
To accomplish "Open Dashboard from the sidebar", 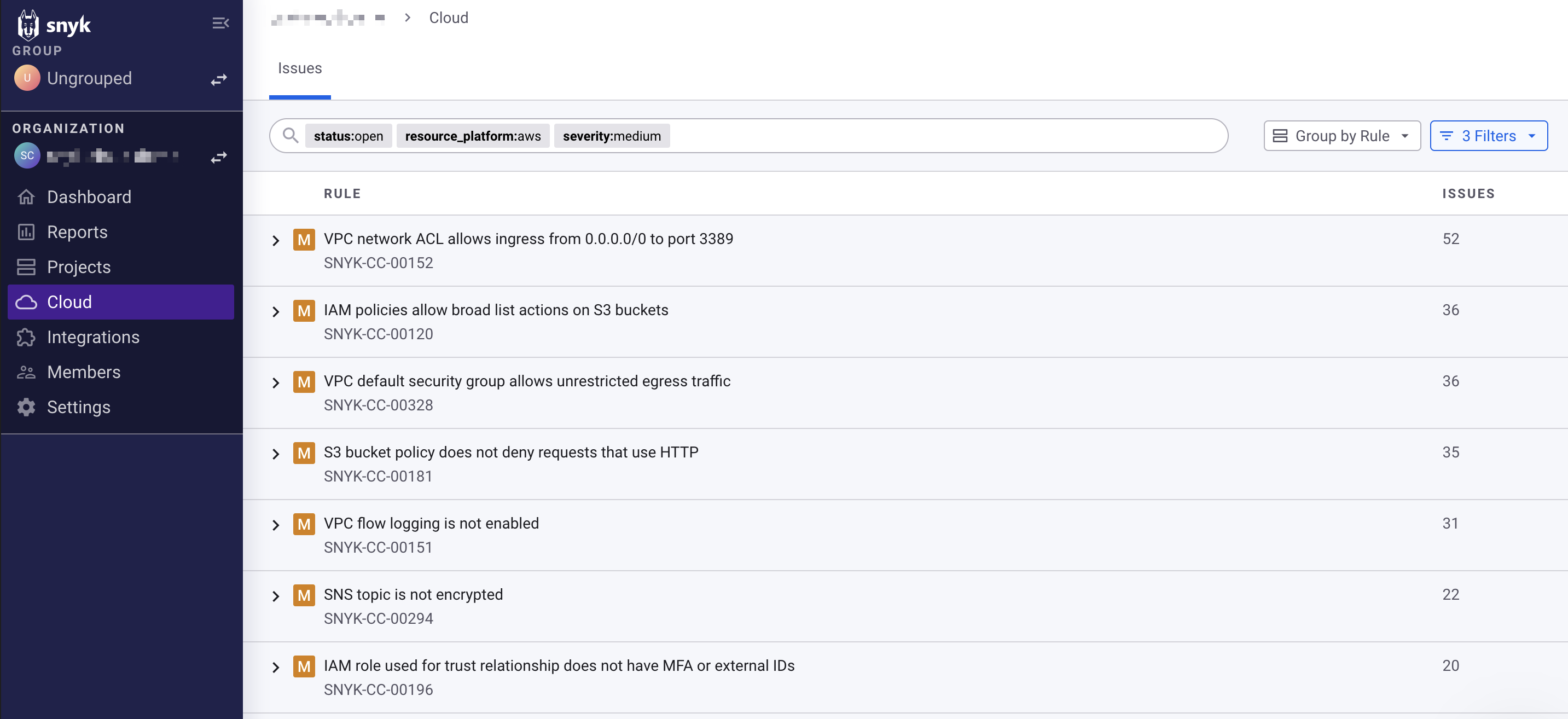I will pos(89,196).
